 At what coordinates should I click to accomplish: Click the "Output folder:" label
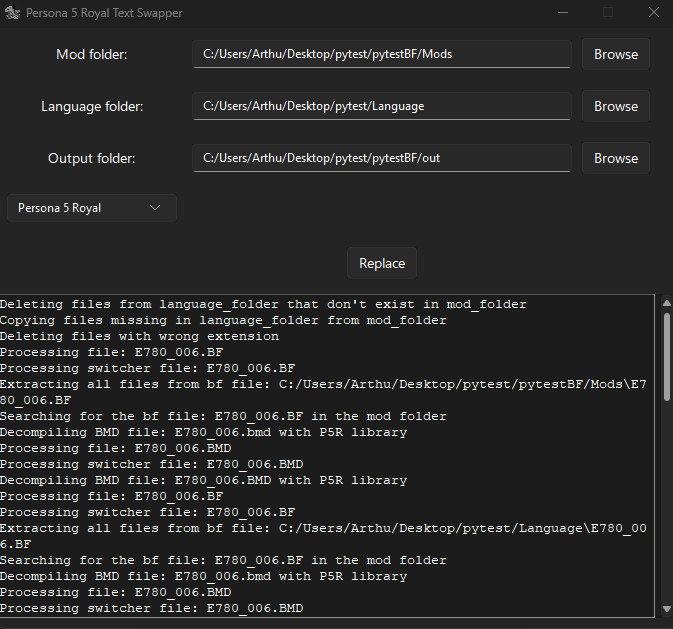(92, 158)
